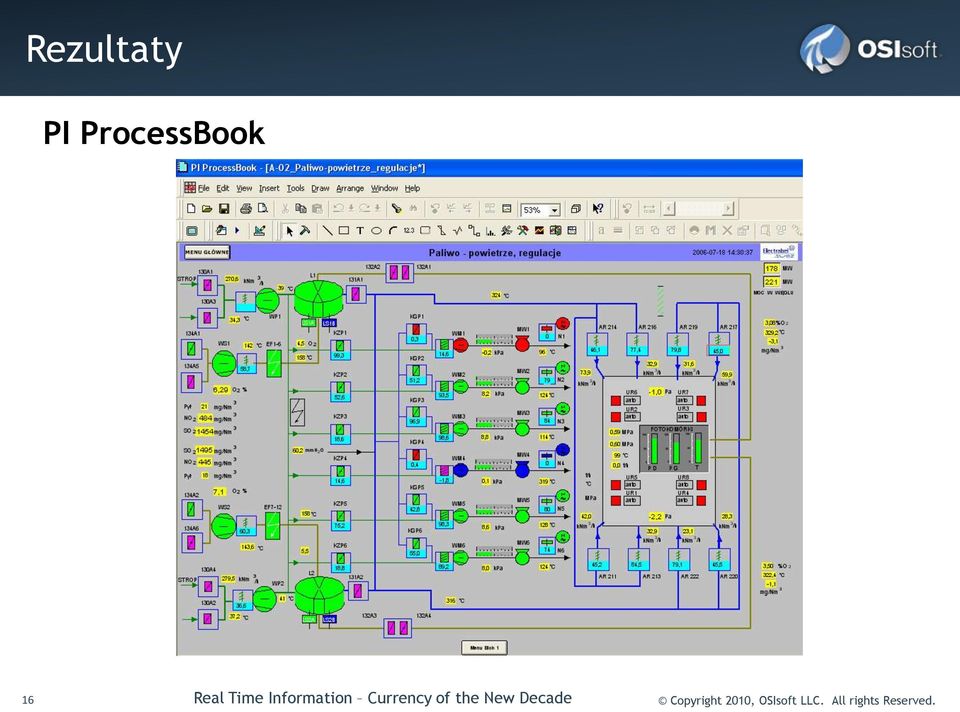Select the Text tool
Image resolution: width=960 pixels, height=712 pixels.
click(360, 231)
